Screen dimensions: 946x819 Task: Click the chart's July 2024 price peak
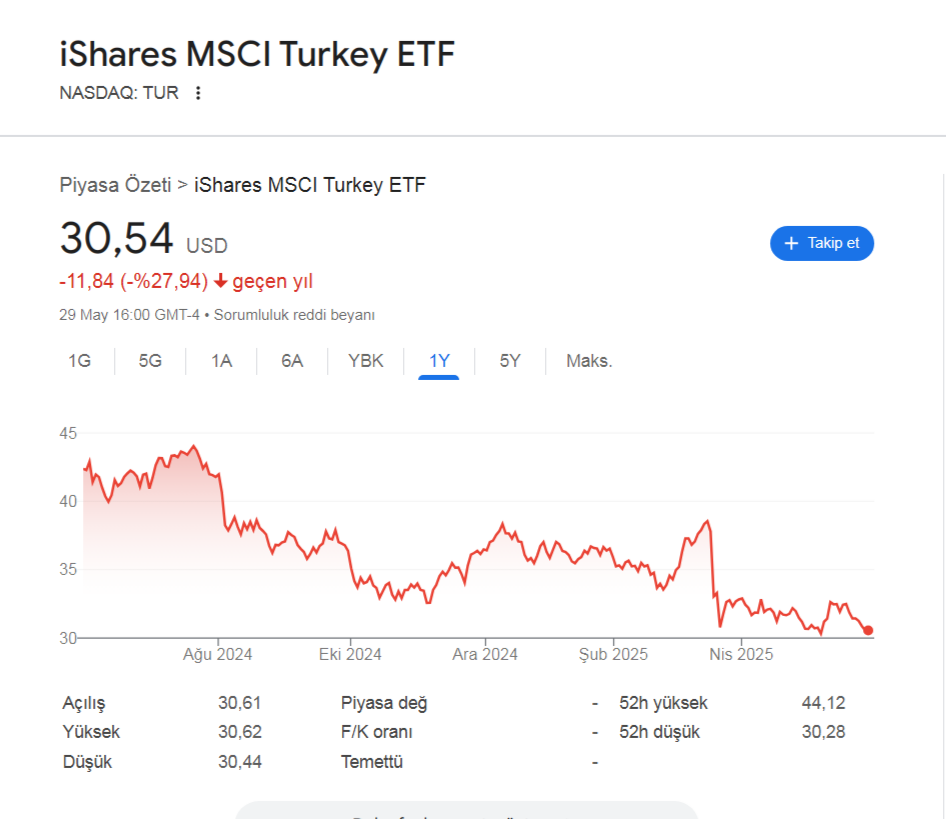(194, 446)
